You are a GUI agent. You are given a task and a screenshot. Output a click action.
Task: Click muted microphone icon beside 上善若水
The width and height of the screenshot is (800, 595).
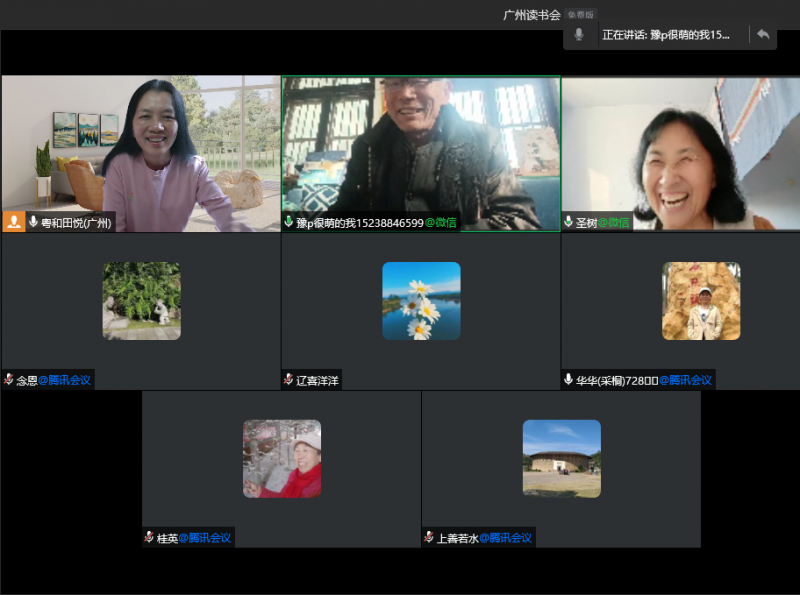click(429, 538)
